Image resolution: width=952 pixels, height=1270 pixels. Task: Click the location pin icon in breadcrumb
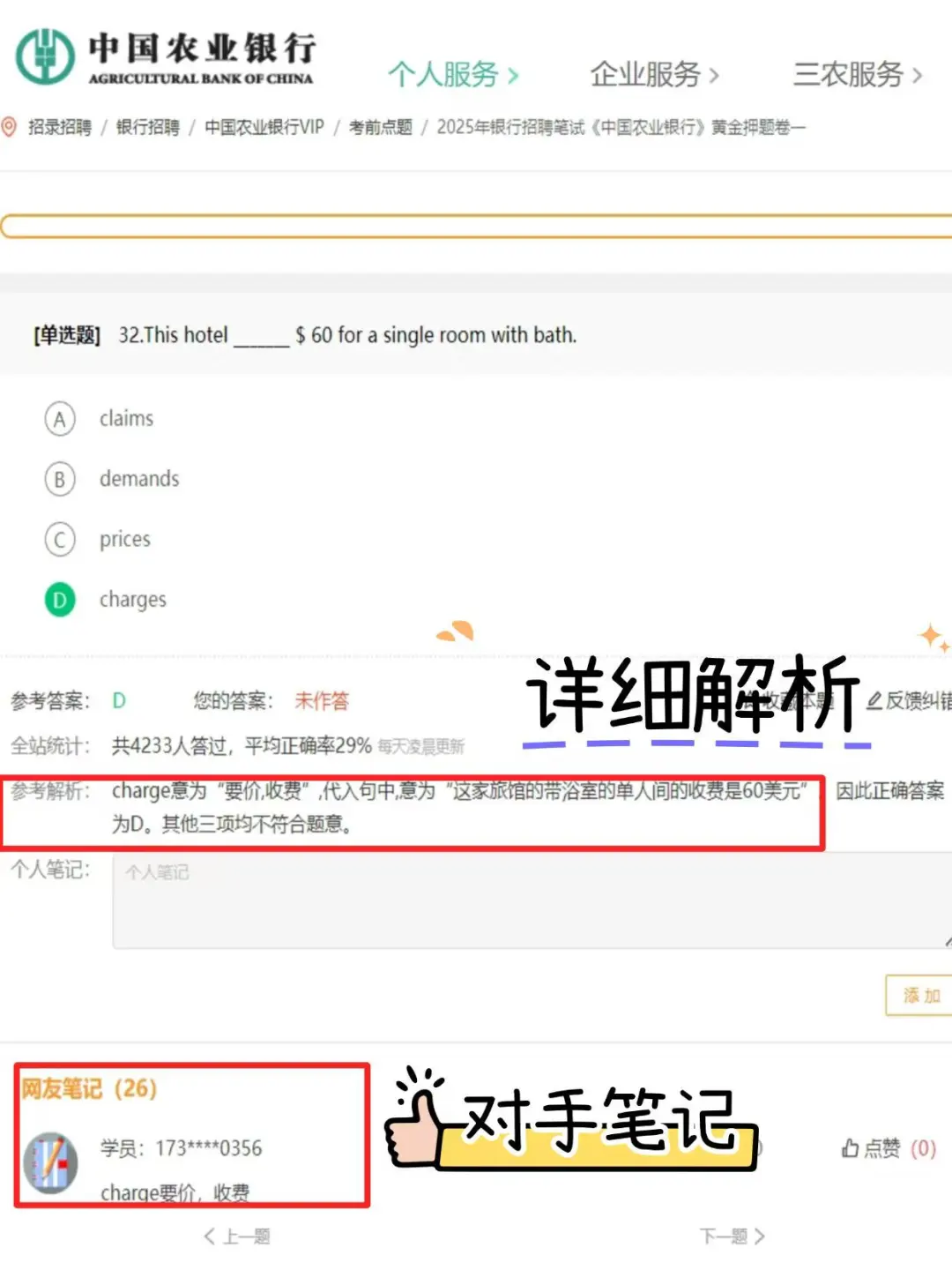[x=10, y=127]
